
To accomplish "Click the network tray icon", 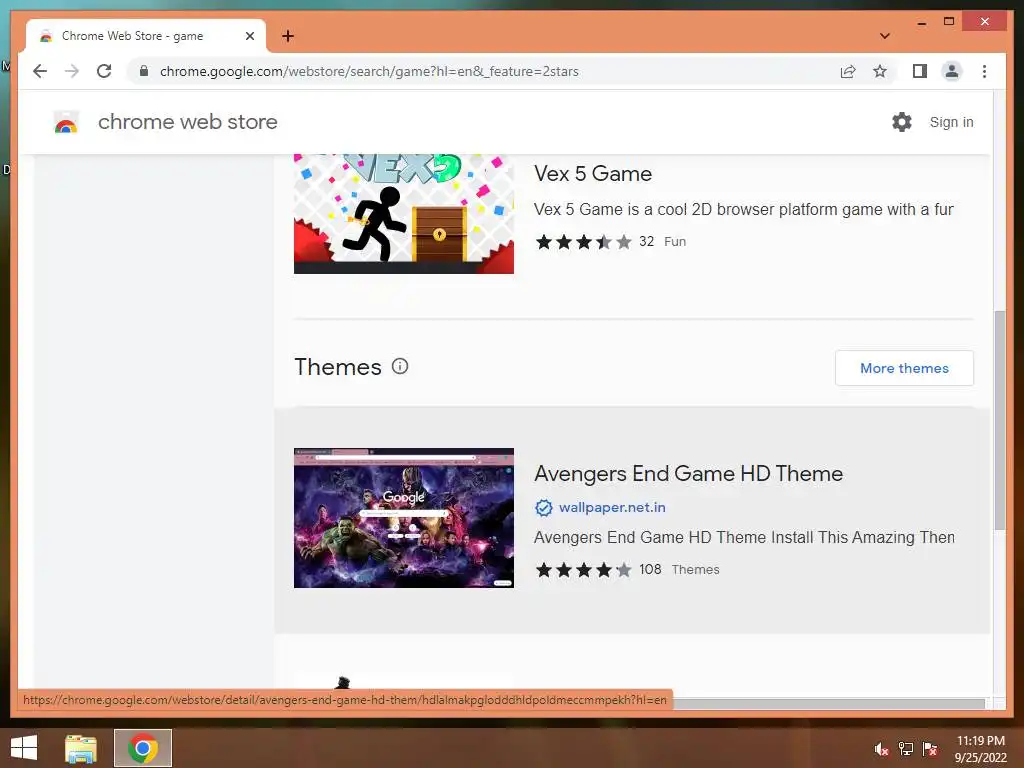I will pos(906,749).
